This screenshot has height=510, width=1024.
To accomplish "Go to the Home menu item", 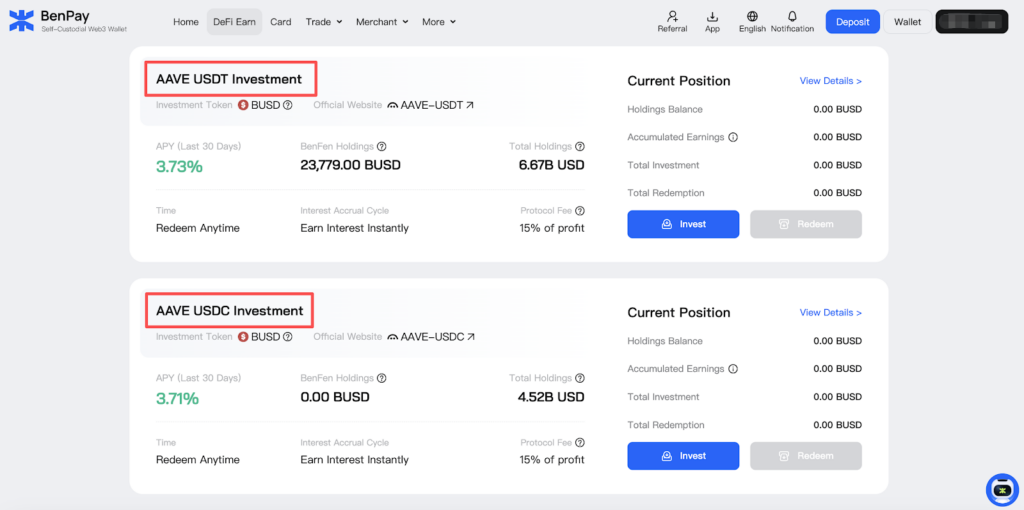I will 185,22.
